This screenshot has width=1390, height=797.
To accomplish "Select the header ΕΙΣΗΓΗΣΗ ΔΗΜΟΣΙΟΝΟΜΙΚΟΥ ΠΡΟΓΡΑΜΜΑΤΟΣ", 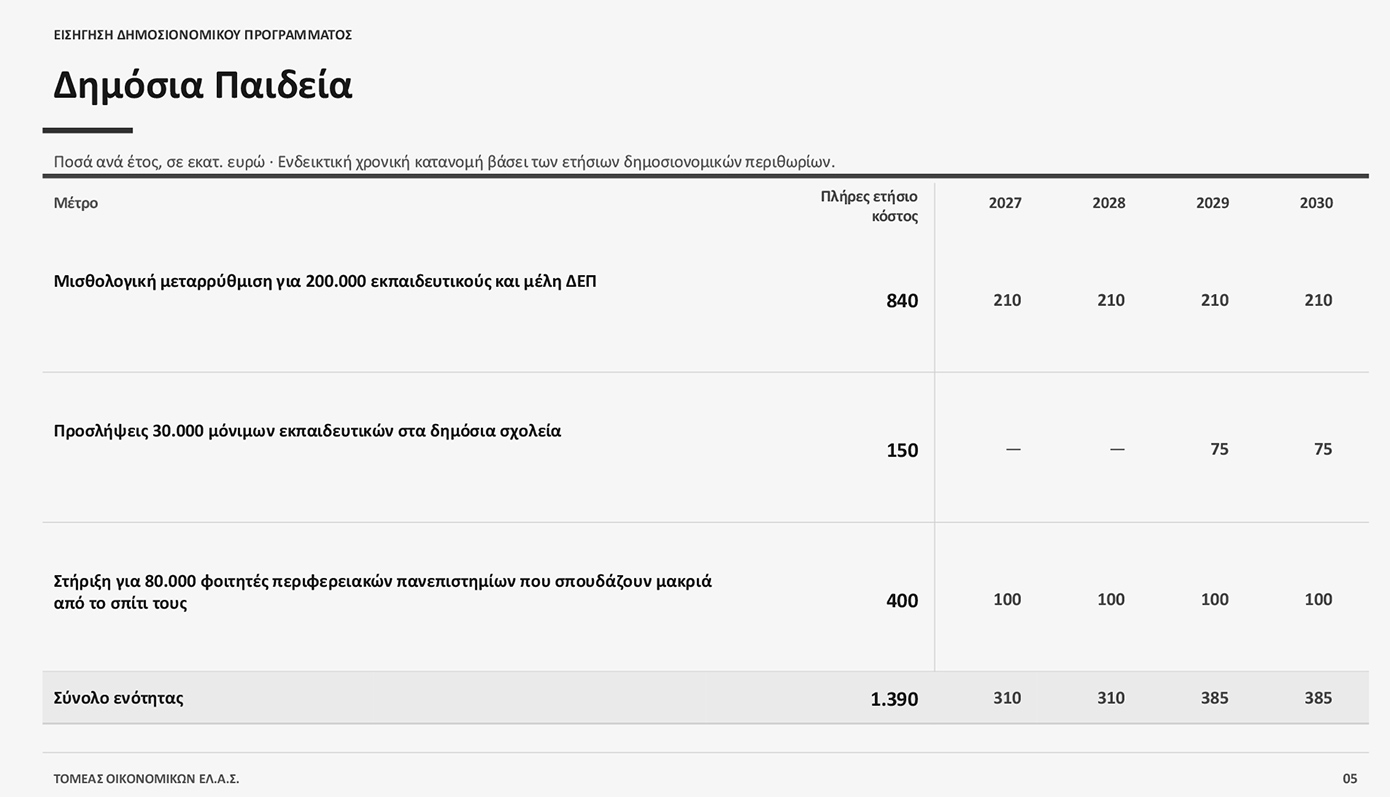I will coord(203,35).
